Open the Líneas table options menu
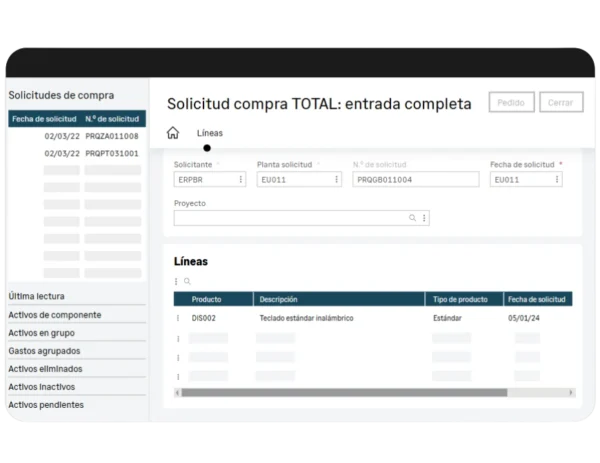Image resolution: width=600 pixels, height=463 pixels. click(177, 282)
